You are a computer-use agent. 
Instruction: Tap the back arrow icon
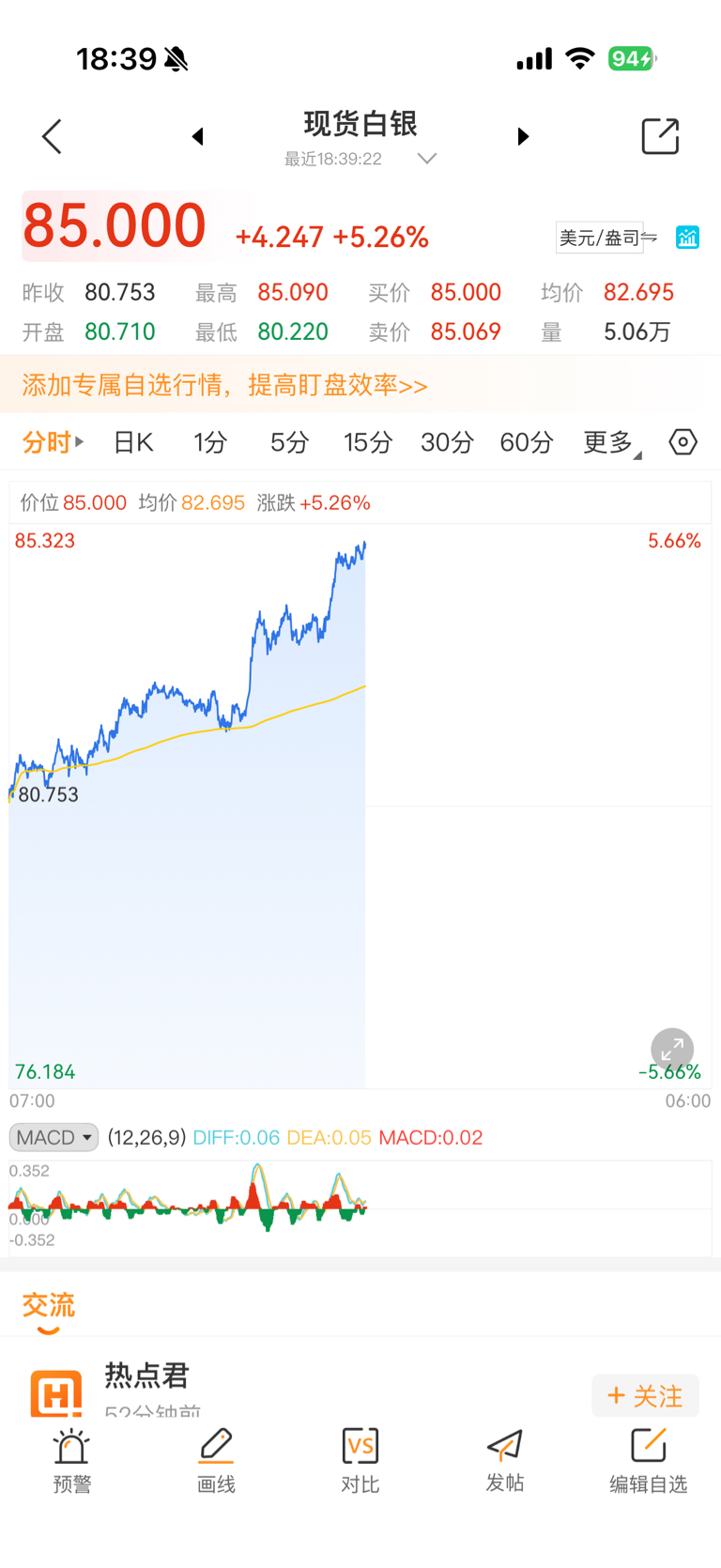click(53, 137)
